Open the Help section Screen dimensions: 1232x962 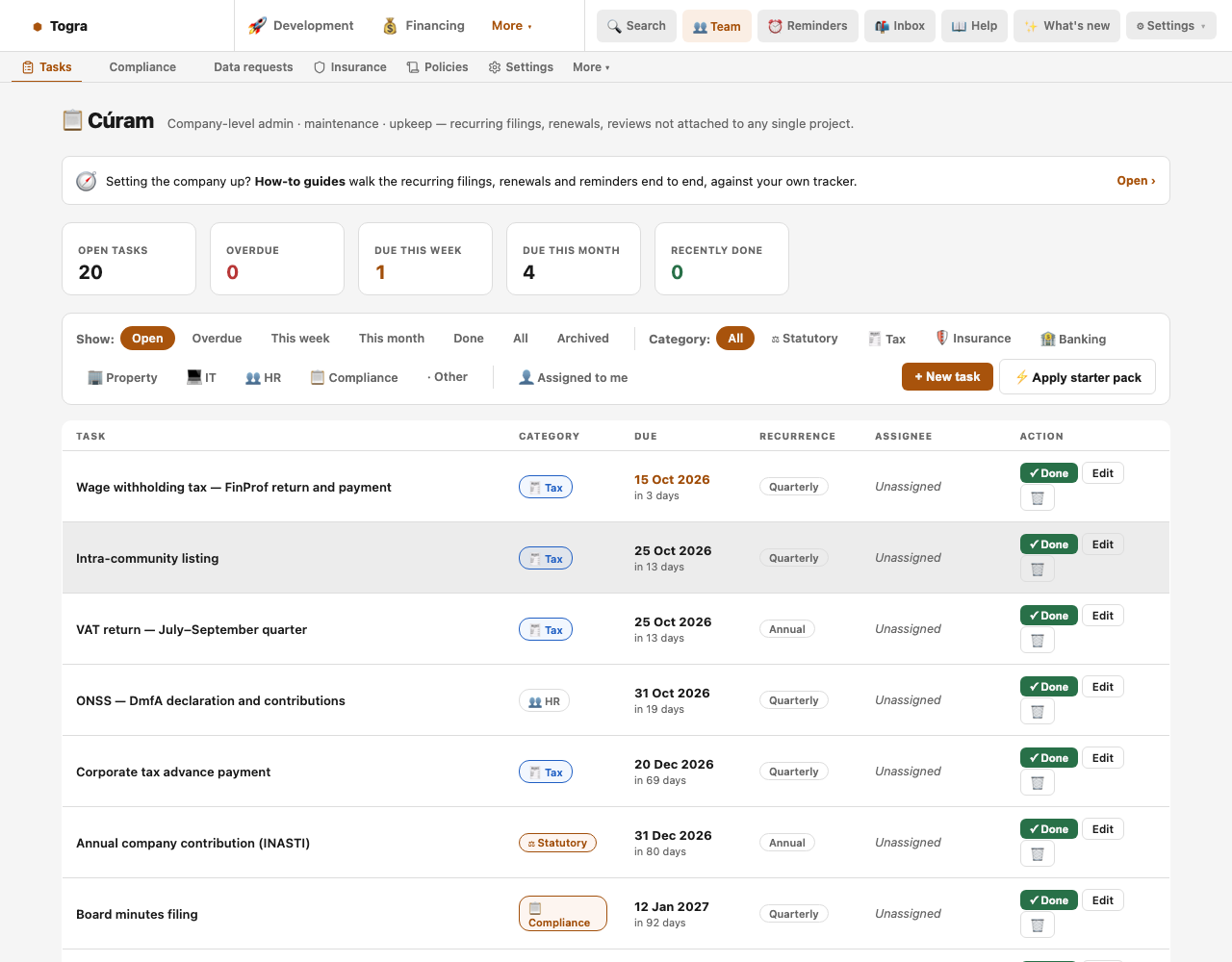974,26
